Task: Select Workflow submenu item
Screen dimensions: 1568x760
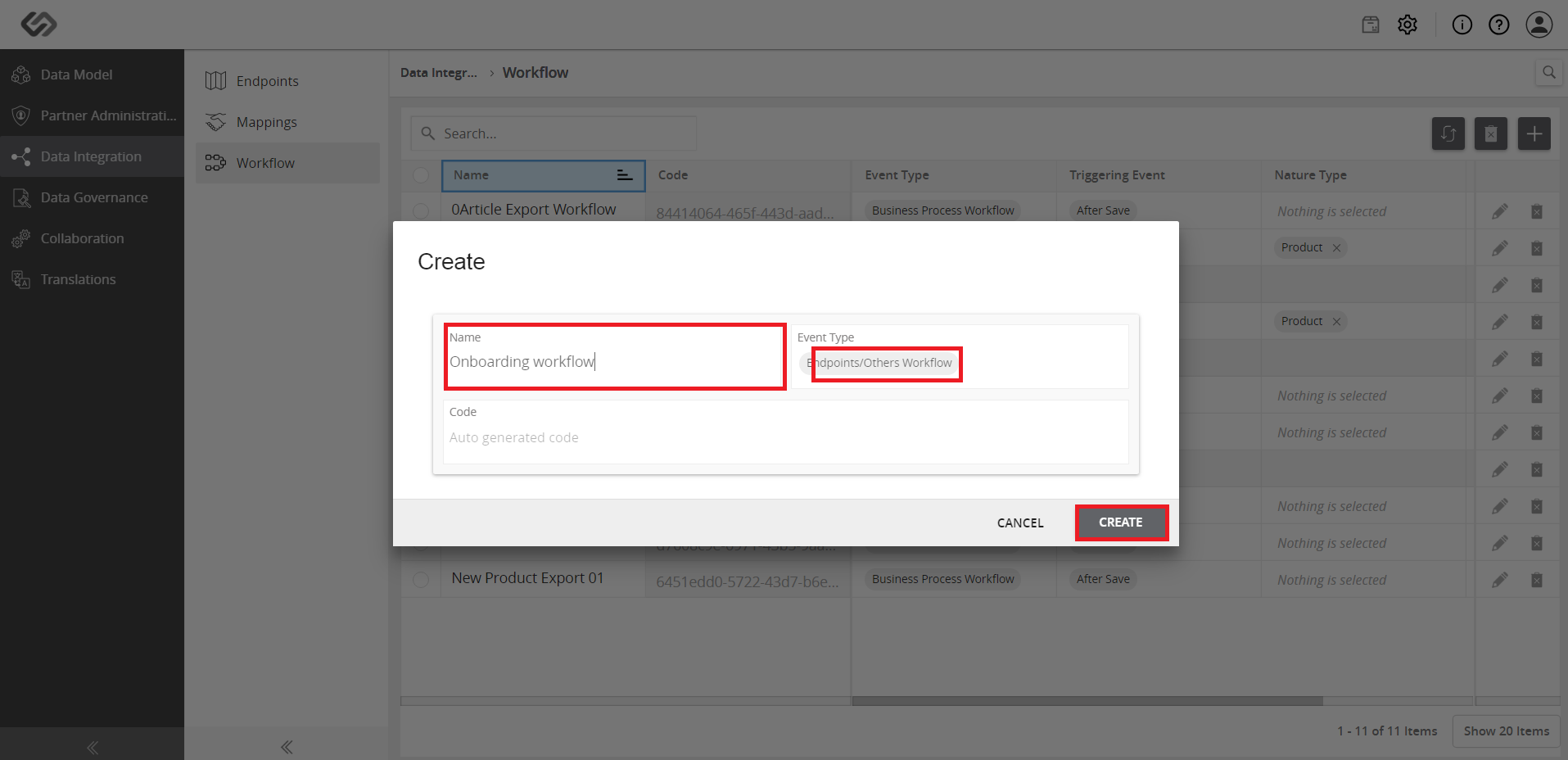Action: point(287,163)
